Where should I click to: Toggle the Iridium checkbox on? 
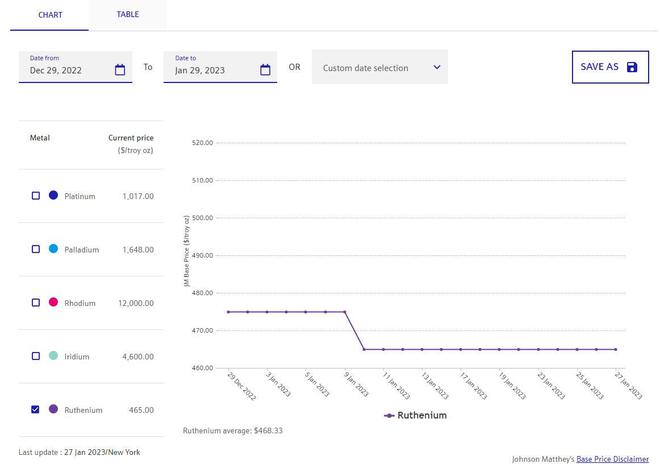coord(36,356)
